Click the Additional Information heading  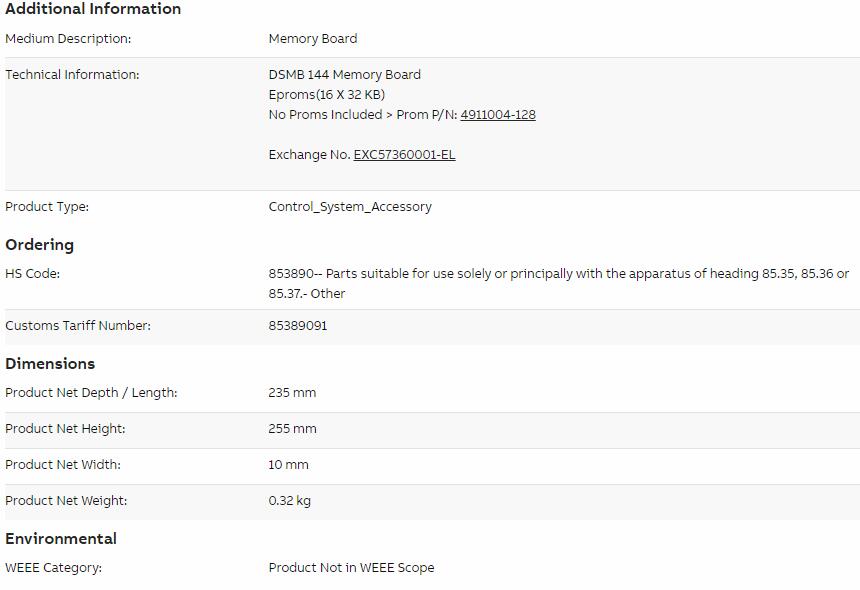93,9
